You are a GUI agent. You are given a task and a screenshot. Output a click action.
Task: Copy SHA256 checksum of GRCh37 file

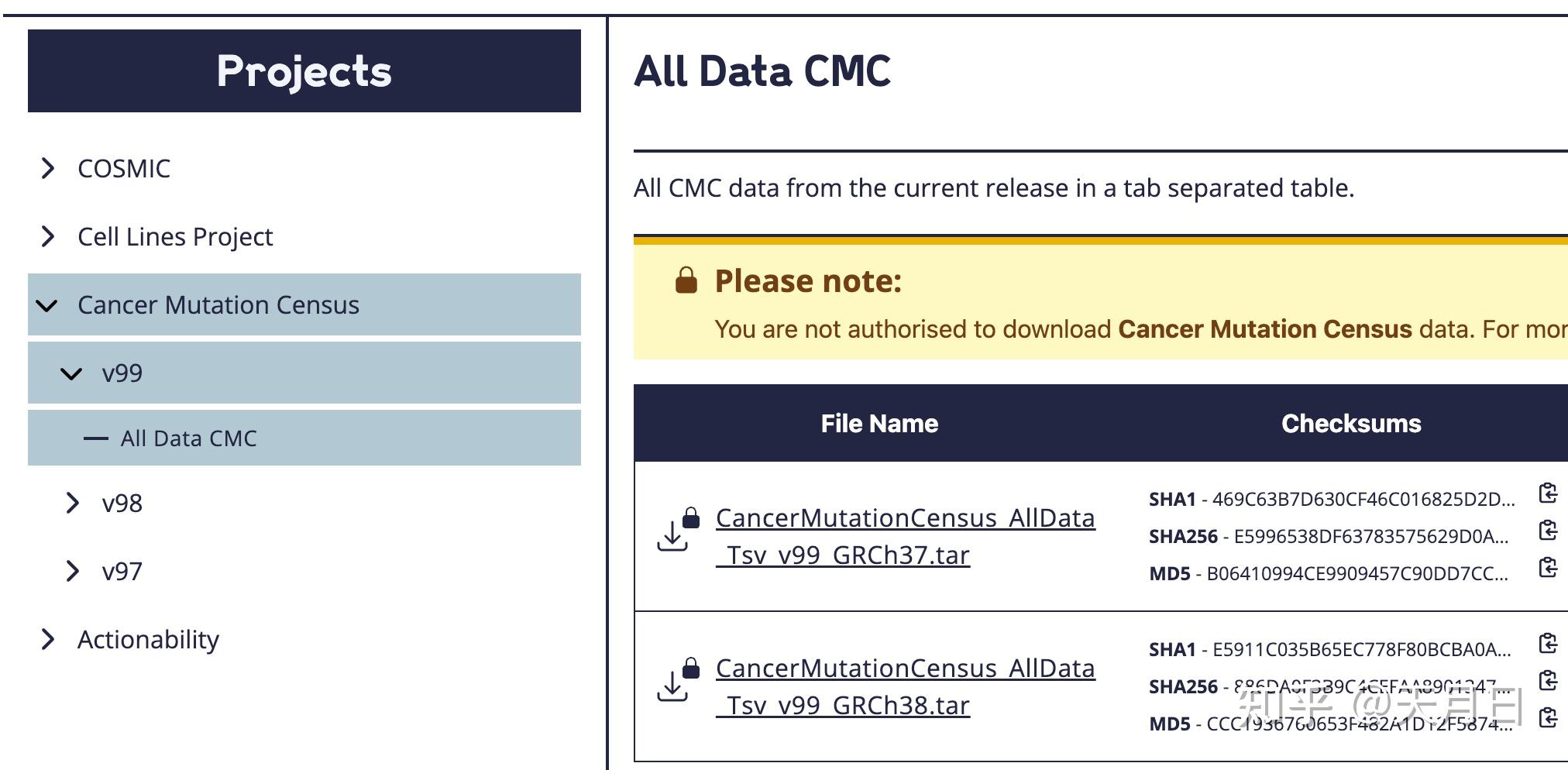pyautogui.click(x=1547, y=531)
